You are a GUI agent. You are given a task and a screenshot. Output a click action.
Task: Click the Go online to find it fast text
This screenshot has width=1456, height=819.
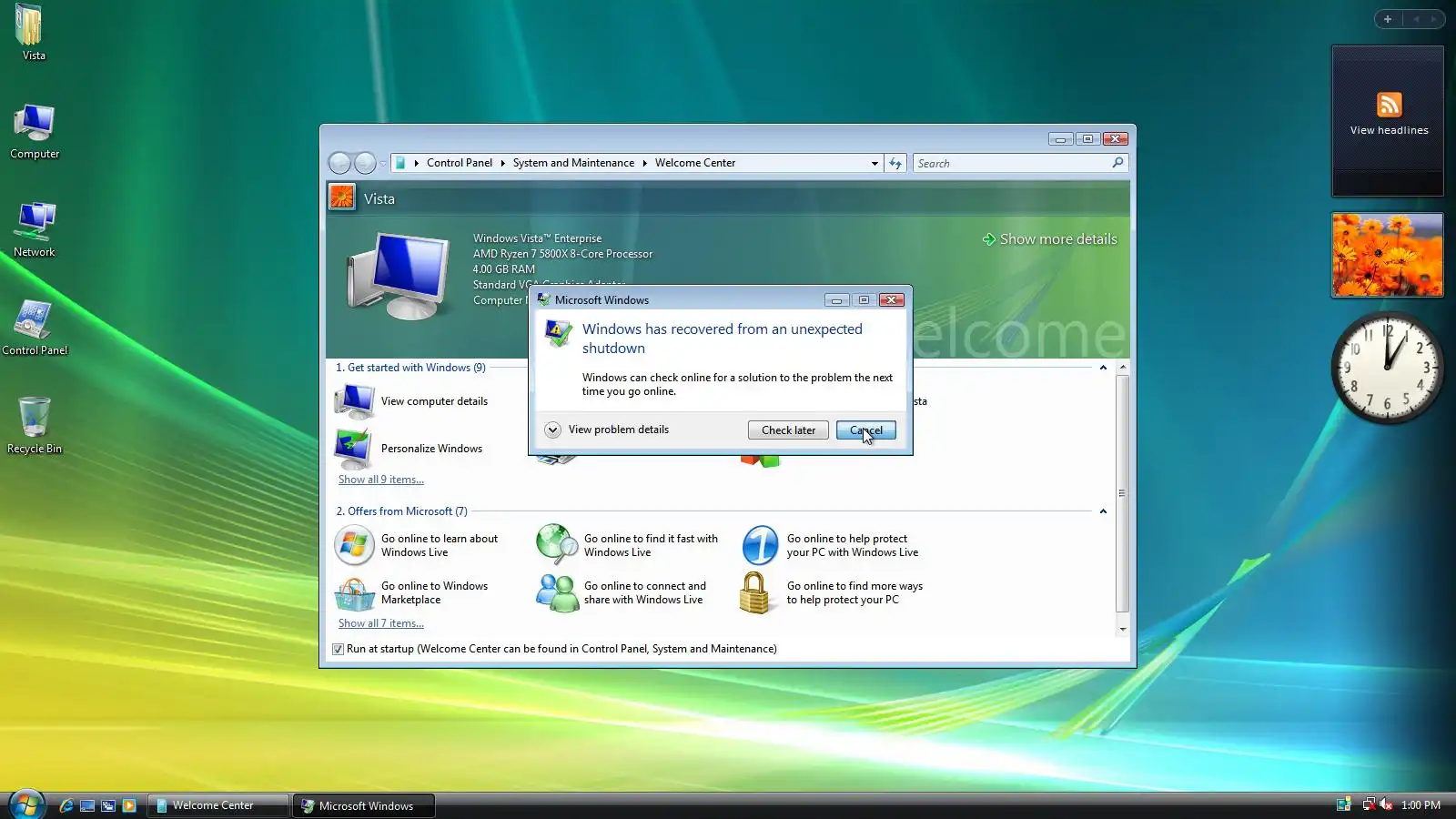coord(651,545)
